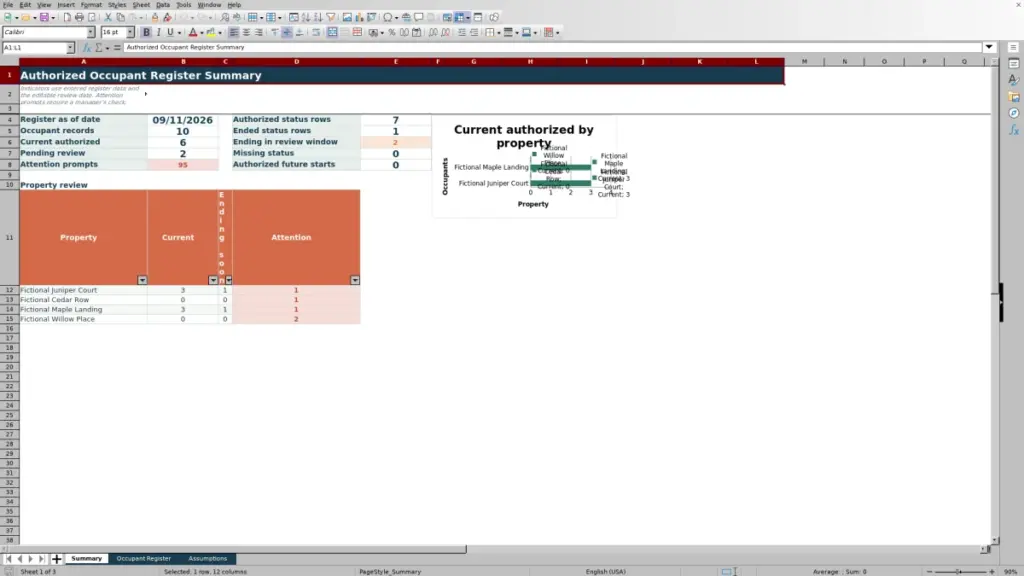The image size is (1024, 576).
Task: Click the Function Wizard icon
Action: (x=86, y=48)
